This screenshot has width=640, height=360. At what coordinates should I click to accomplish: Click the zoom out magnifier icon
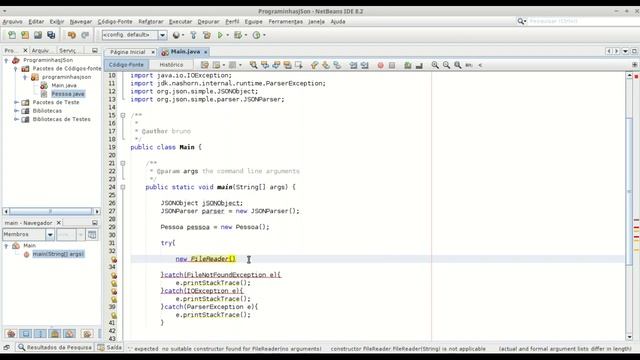click(x=447, y=65)
